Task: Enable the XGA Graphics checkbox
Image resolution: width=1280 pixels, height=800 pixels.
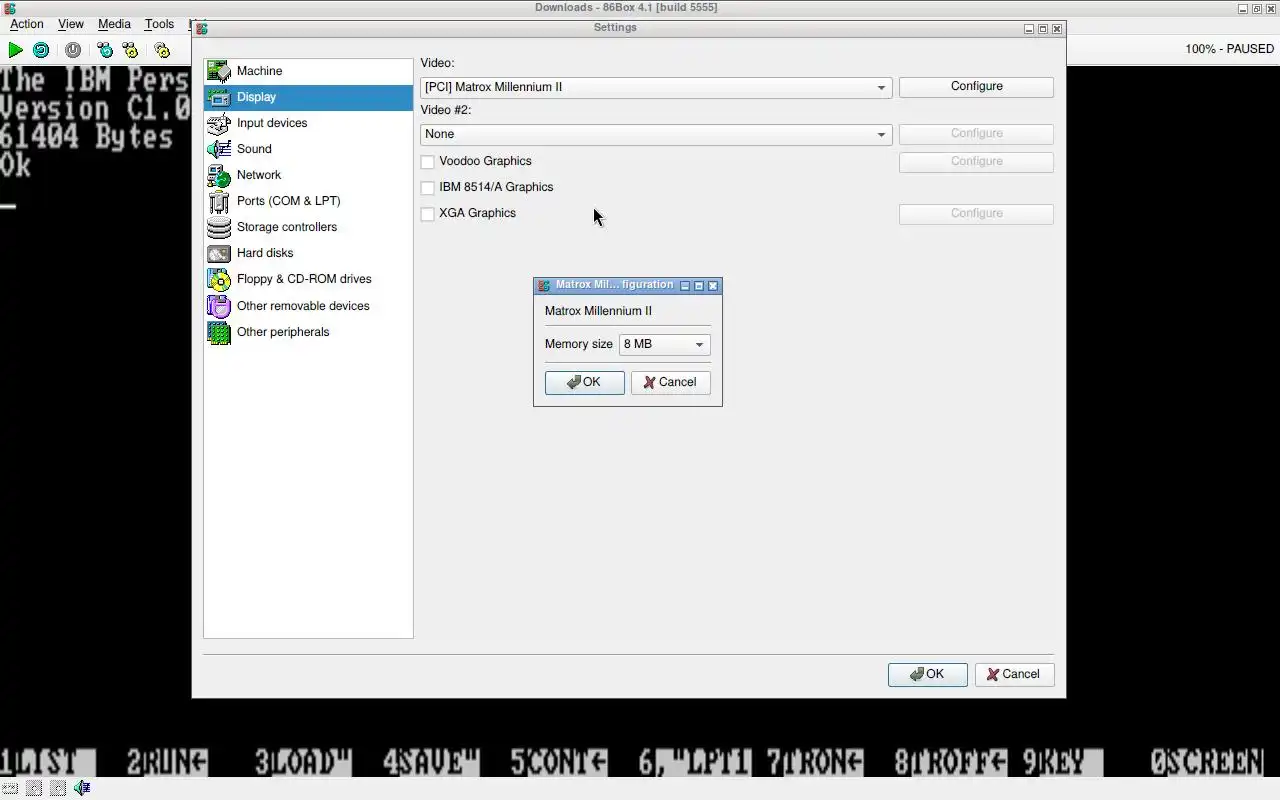Action: (x=427, y=213)
